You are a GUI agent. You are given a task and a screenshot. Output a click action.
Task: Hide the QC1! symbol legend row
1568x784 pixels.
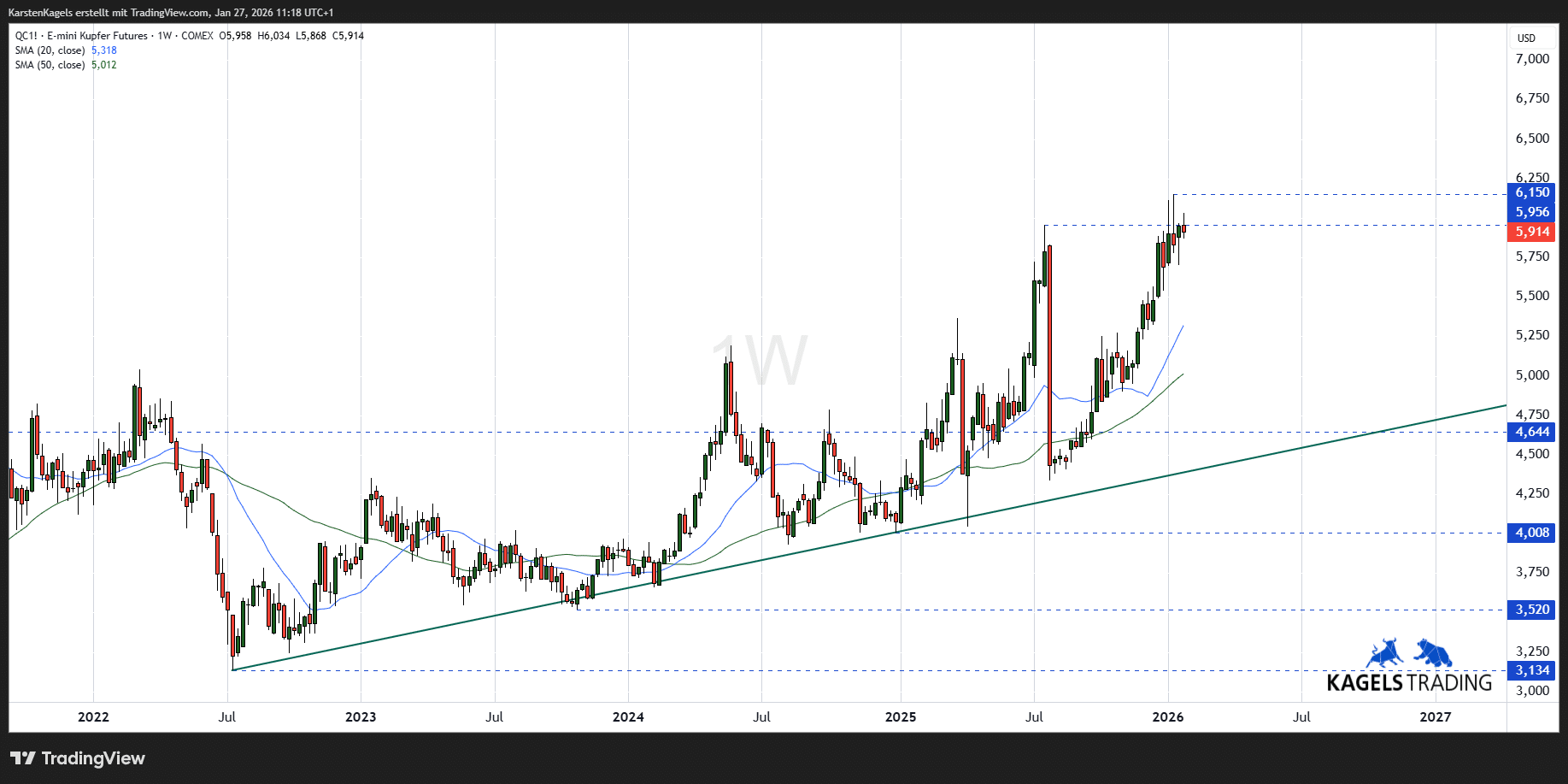tap(26, 36)
